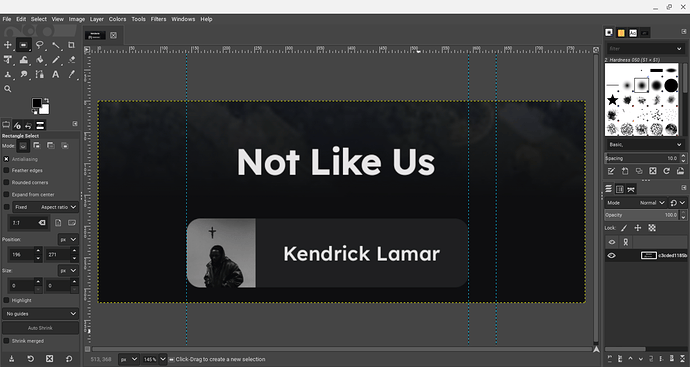Delete the selected brush
Screen dimensions: 690x367
click(x=653, y=171)
